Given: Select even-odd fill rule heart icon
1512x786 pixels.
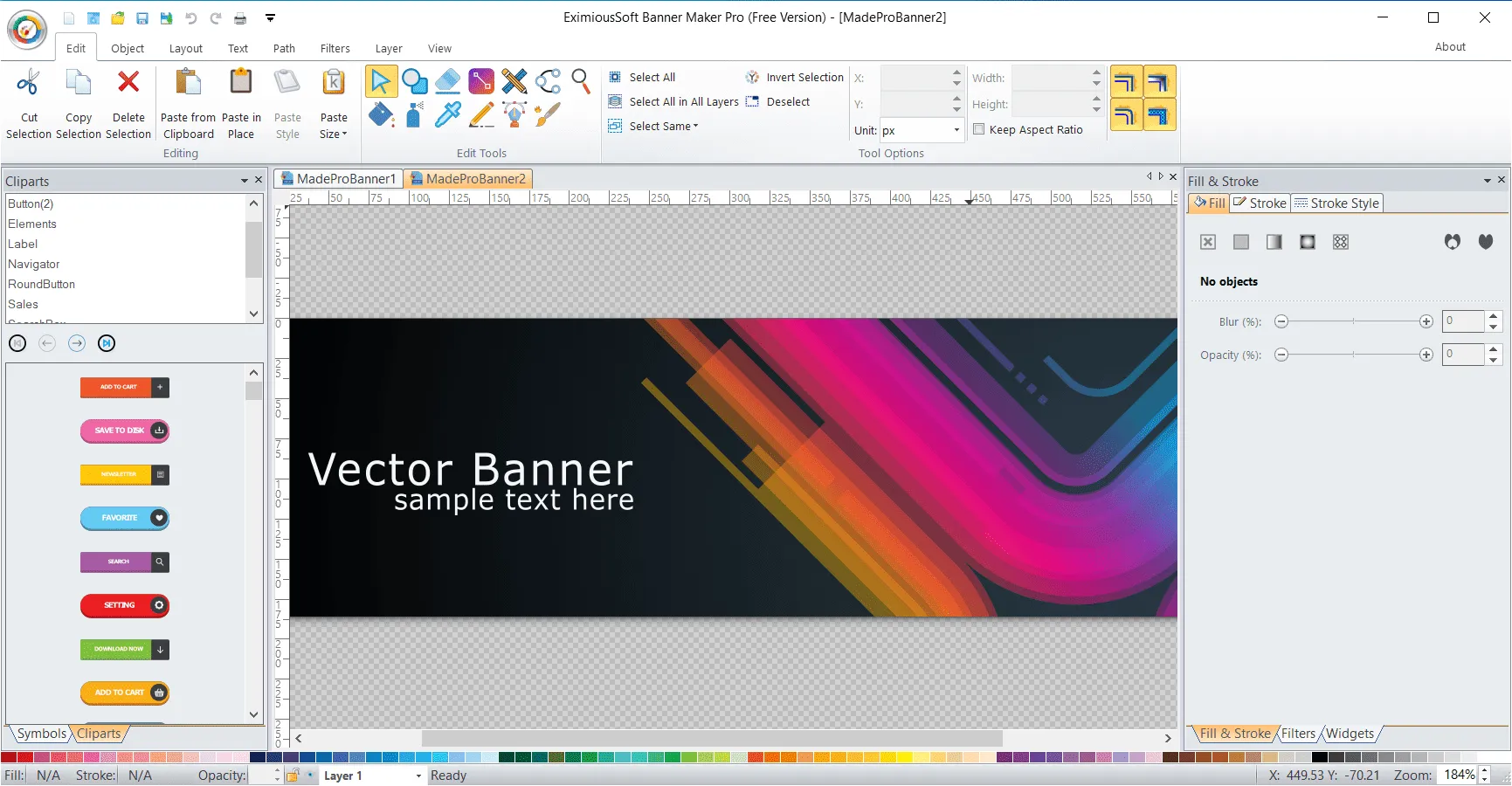Looking at the screenshot, I should coord(1453,242).
